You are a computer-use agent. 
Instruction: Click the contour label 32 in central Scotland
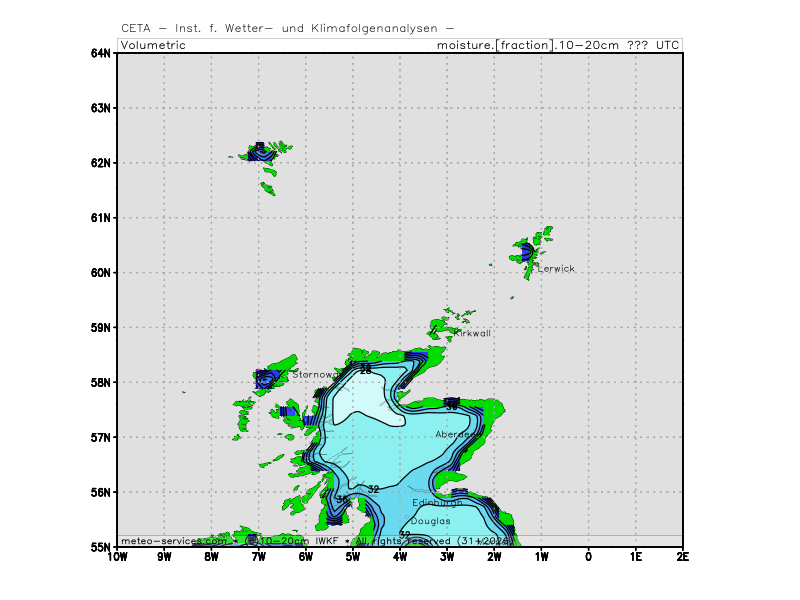pos(373,489)
